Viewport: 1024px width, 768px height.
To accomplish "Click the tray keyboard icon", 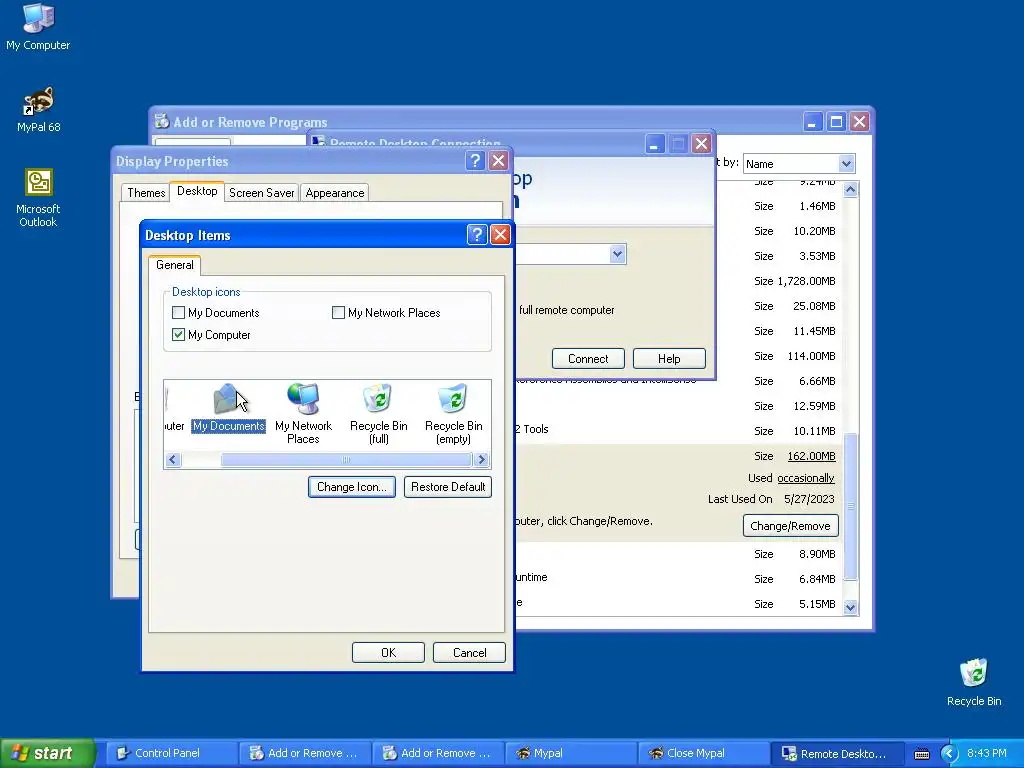I will coord(921,754).
